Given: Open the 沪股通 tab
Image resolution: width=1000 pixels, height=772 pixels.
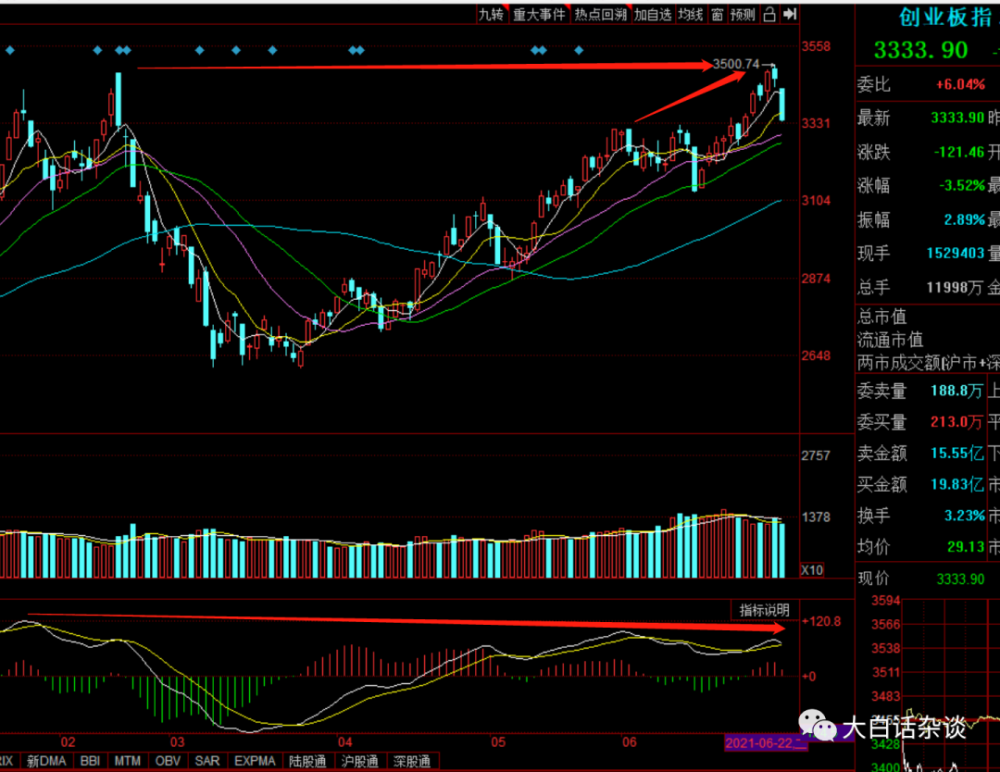Looking at the screenshot, I should coord(360,761).
